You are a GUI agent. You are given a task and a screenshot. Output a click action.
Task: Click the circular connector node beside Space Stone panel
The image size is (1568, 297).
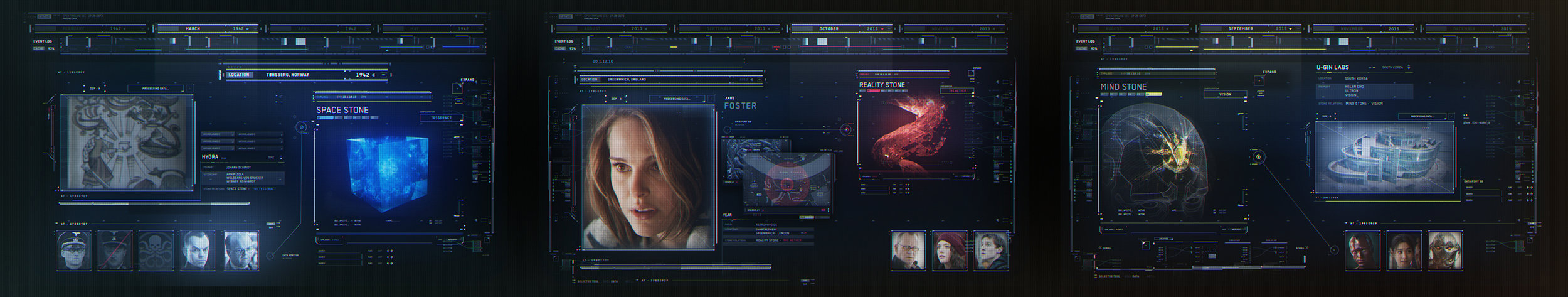302,127
